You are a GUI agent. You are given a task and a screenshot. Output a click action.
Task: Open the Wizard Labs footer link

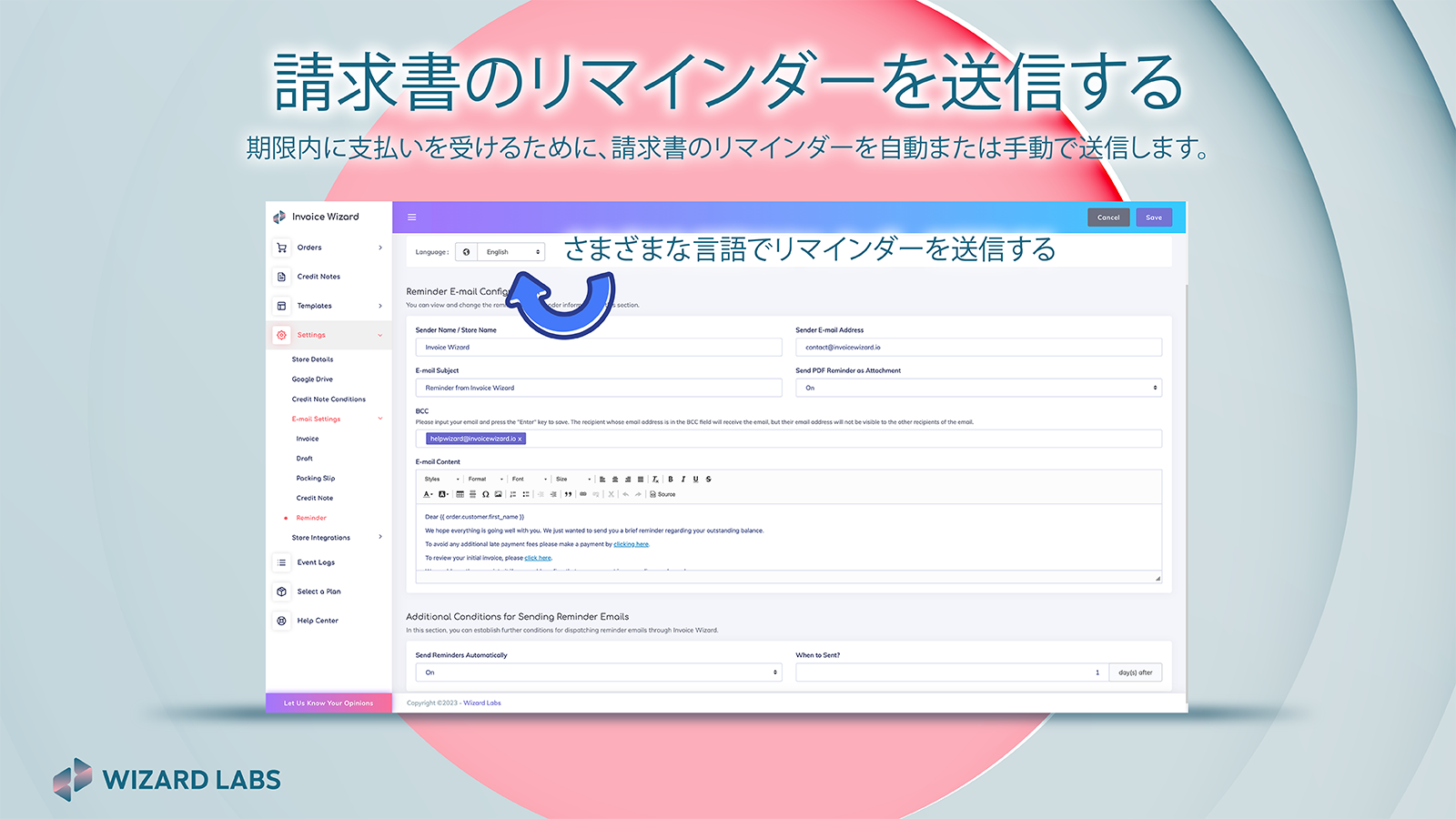482,703
